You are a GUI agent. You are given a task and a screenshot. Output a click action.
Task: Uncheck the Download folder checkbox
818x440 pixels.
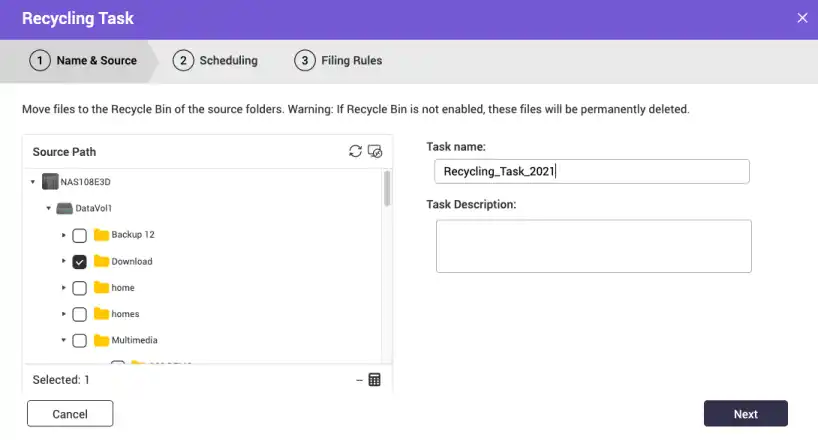click(x=80, y=261)
